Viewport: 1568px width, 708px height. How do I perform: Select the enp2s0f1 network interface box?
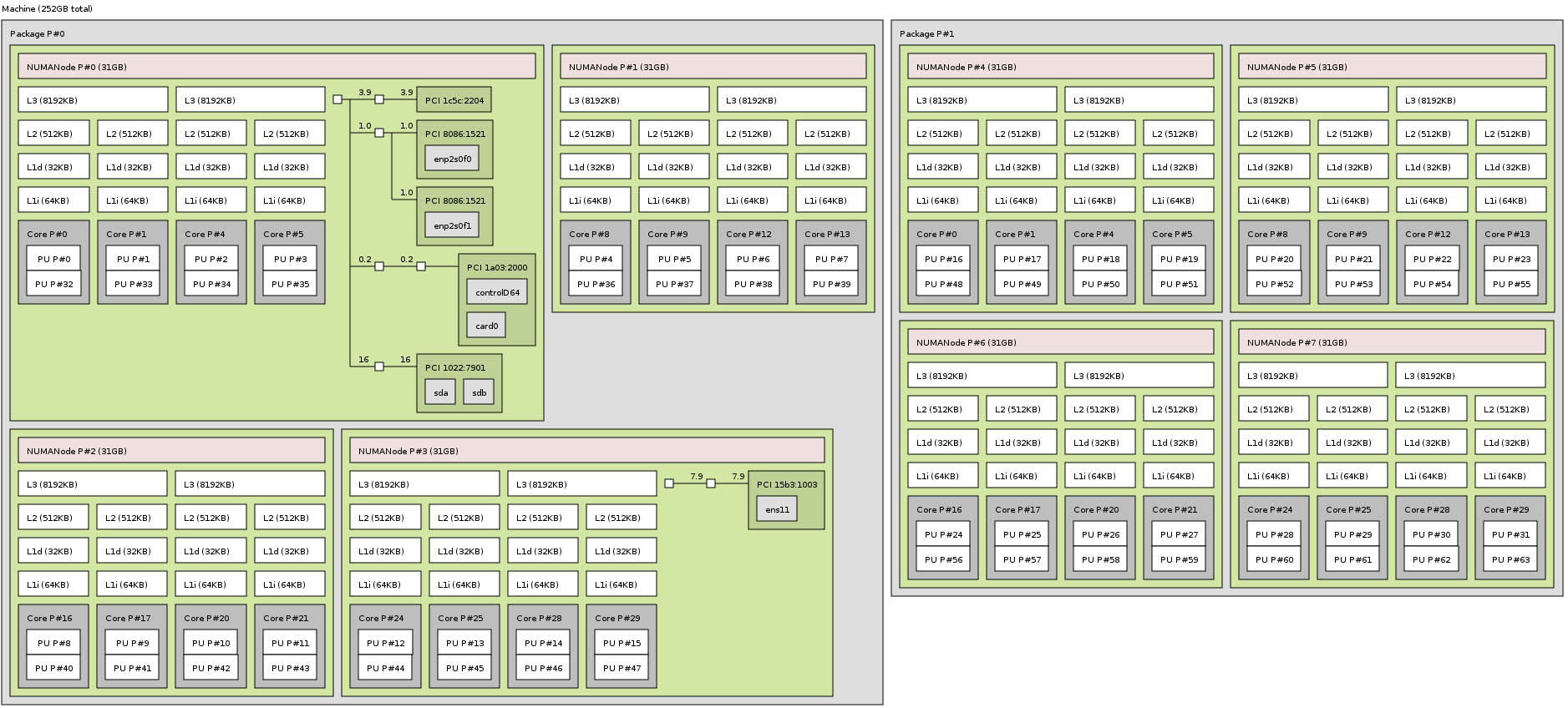[x=452, y=225]
